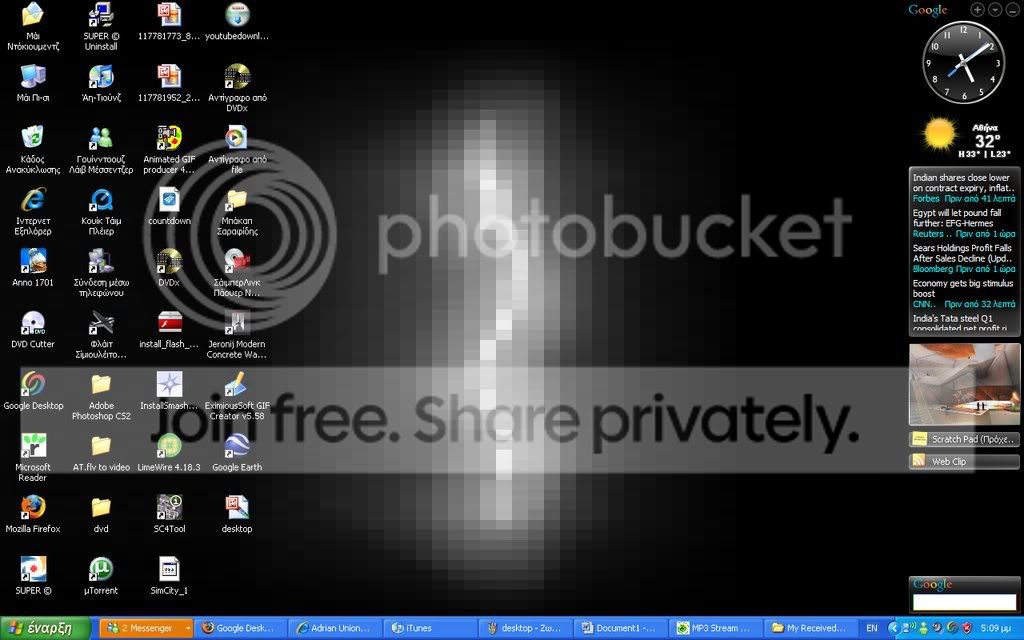Click the Google Desktop shortcut icon
1024x640 pixels.
(x=33, y=385)
